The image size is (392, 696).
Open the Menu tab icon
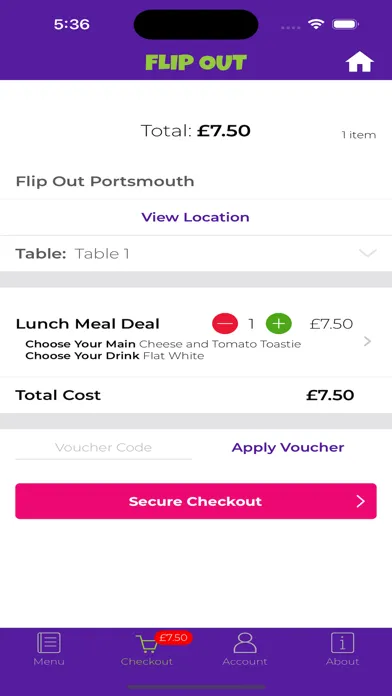pos(49,643)
